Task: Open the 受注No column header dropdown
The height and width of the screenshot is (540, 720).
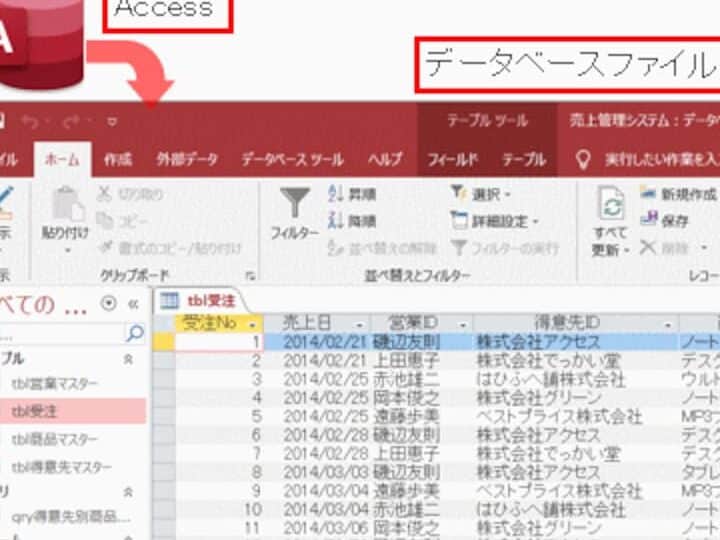Action: (x=252, y=324)
